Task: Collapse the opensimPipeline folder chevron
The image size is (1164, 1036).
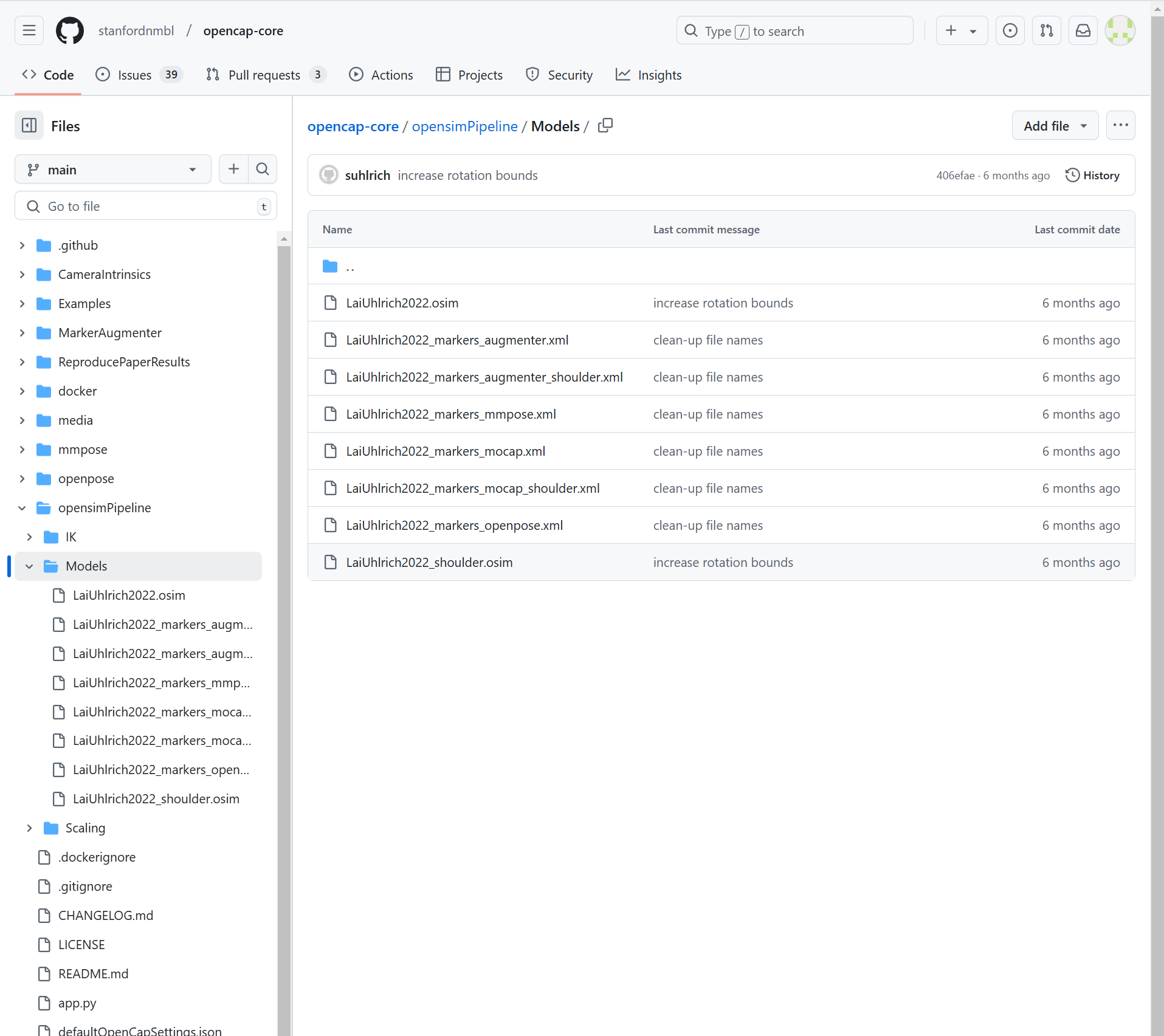Action: pyautogui.click(x=22, y=508)
